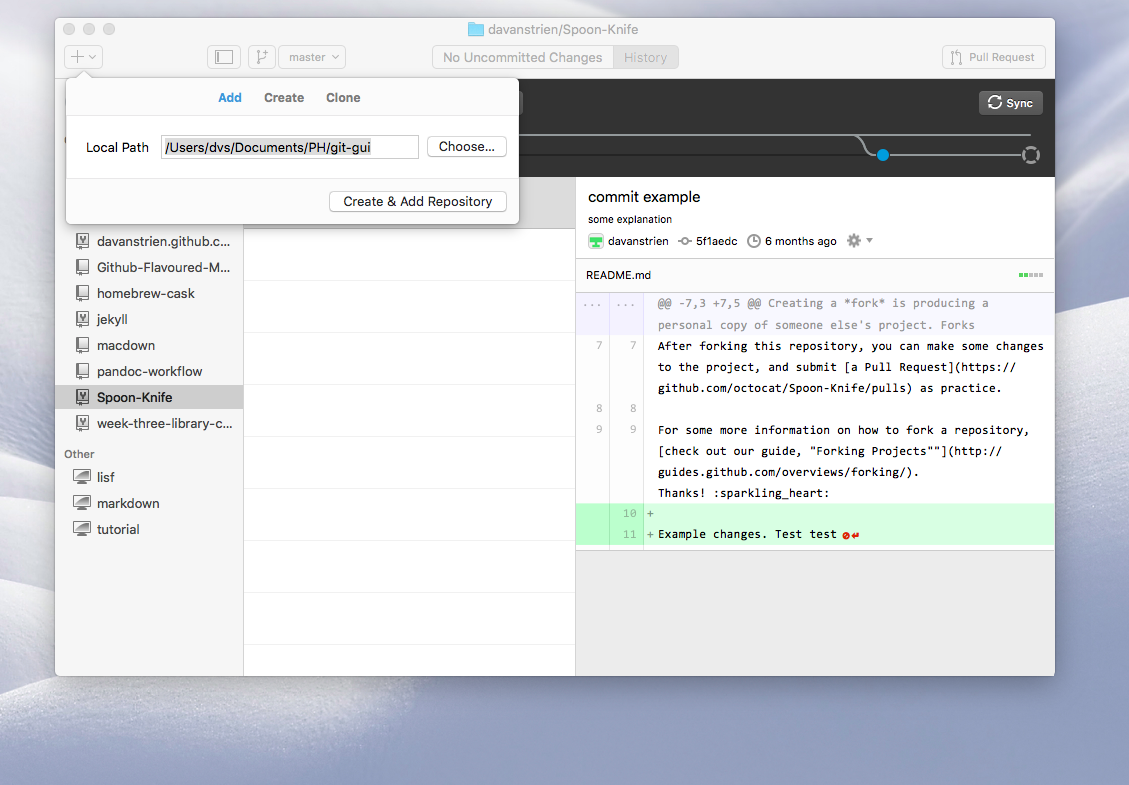The height and width of the screenshot is (785, 1129).
Task: Click the Pull Request branch icon
Action: (x=957, y=57)
